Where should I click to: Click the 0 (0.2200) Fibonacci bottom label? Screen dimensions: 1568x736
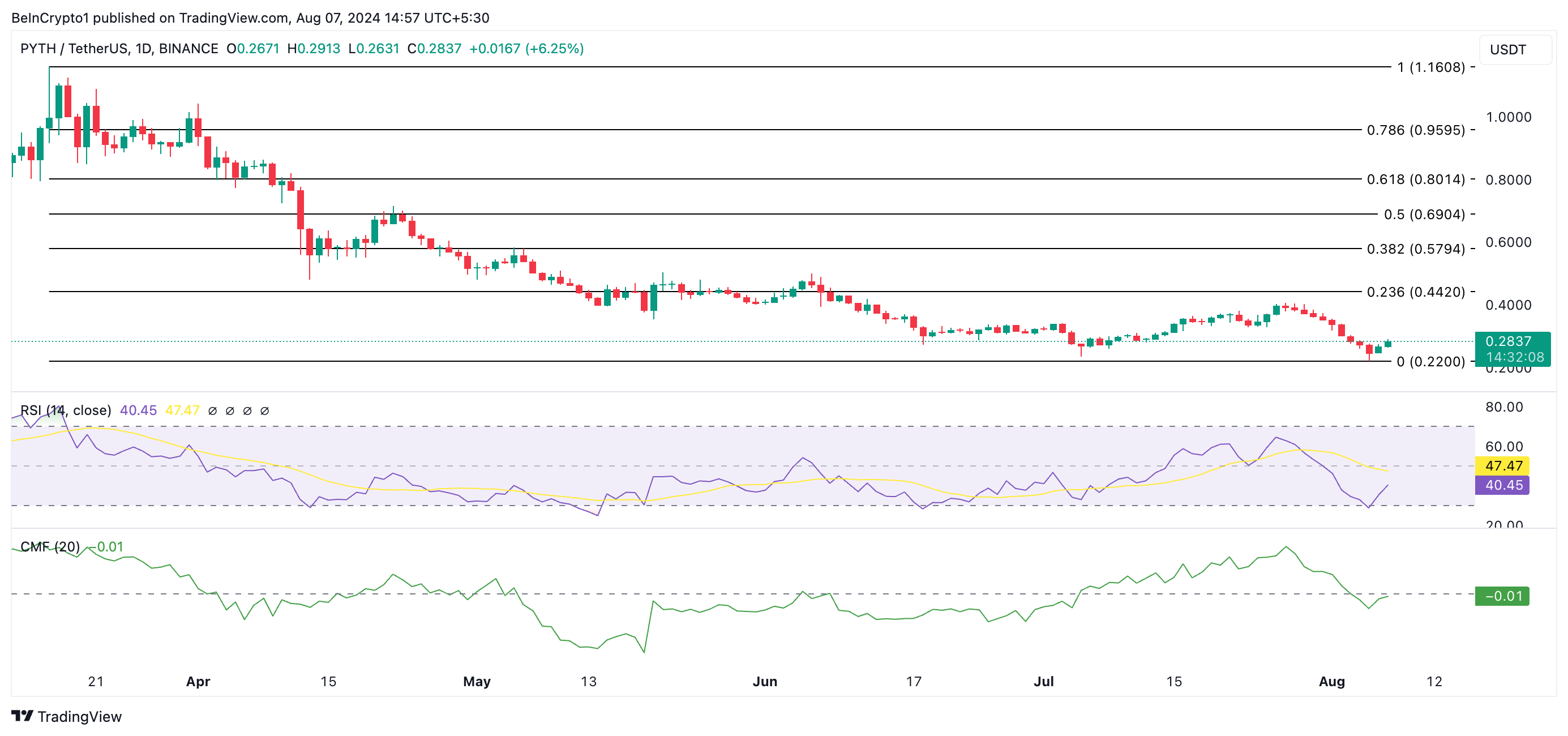pyautogui.click(x=1430, y=362)
